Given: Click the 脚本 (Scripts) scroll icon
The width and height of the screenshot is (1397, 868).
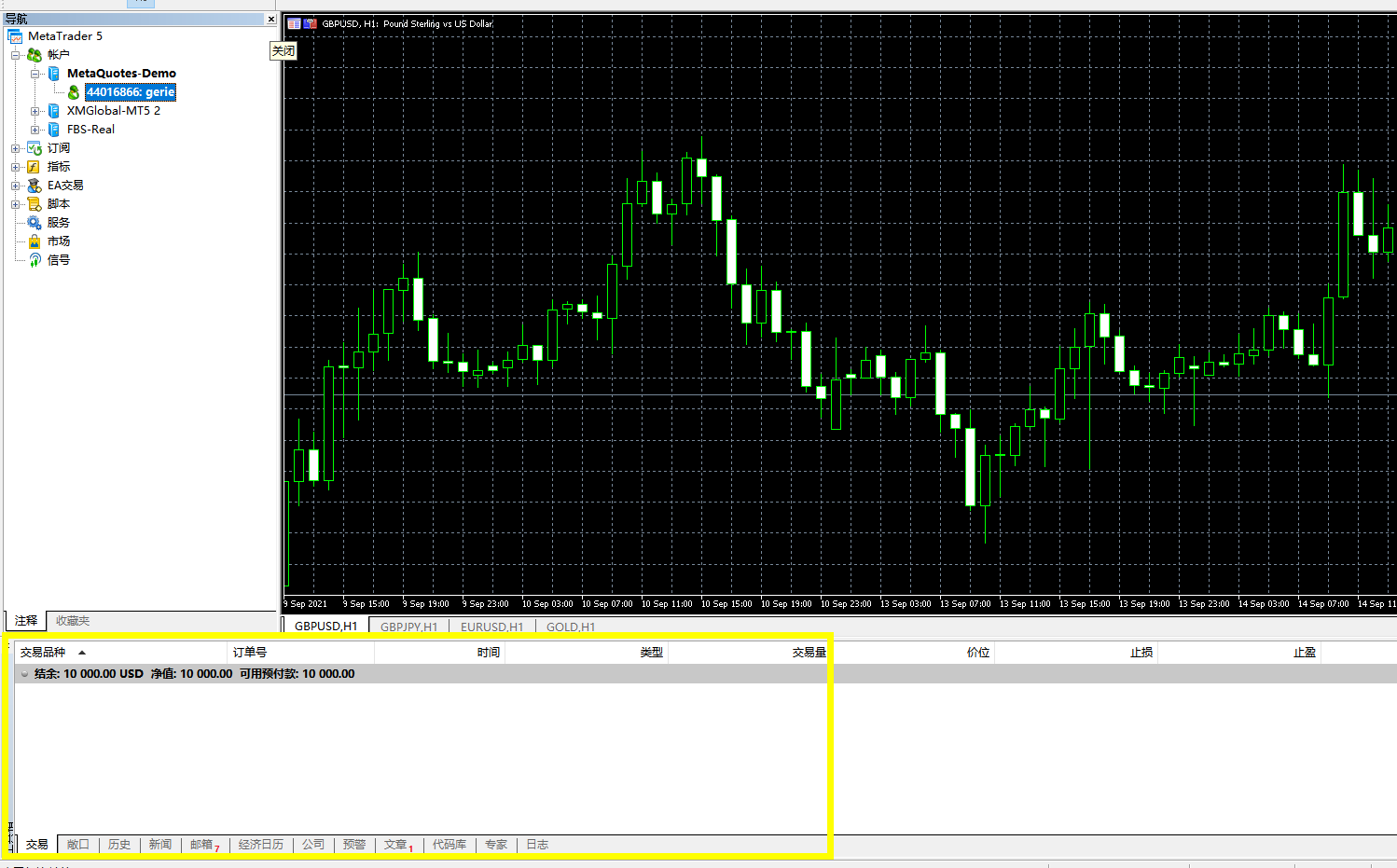Looking at the screenshot, I should (34, 204).
